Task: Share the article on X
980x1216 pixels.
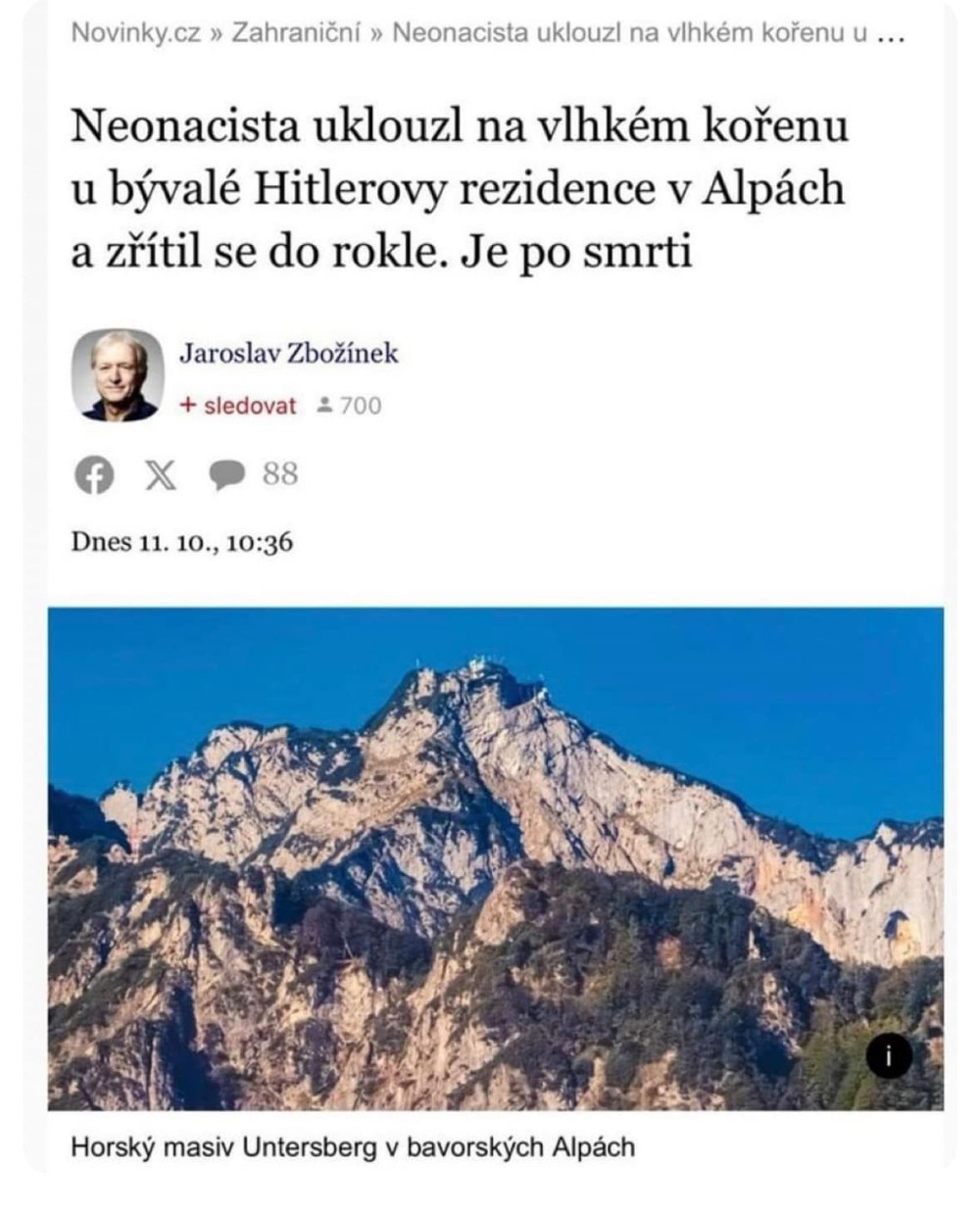Action: point(162,475)
